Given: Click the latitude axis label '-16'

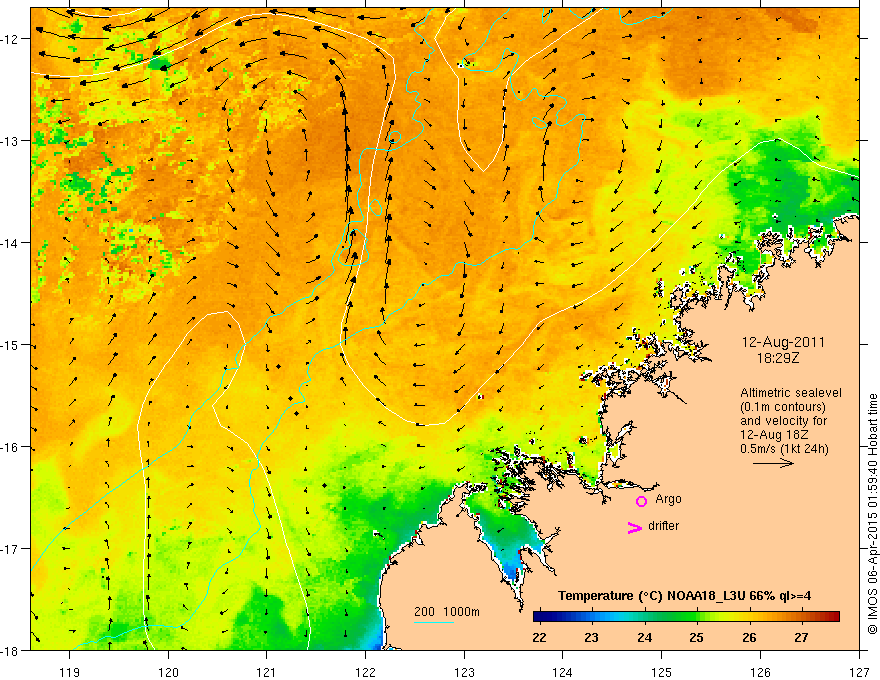Looking at the screenshot, I should pyautogui.click(x=11, y=447).
